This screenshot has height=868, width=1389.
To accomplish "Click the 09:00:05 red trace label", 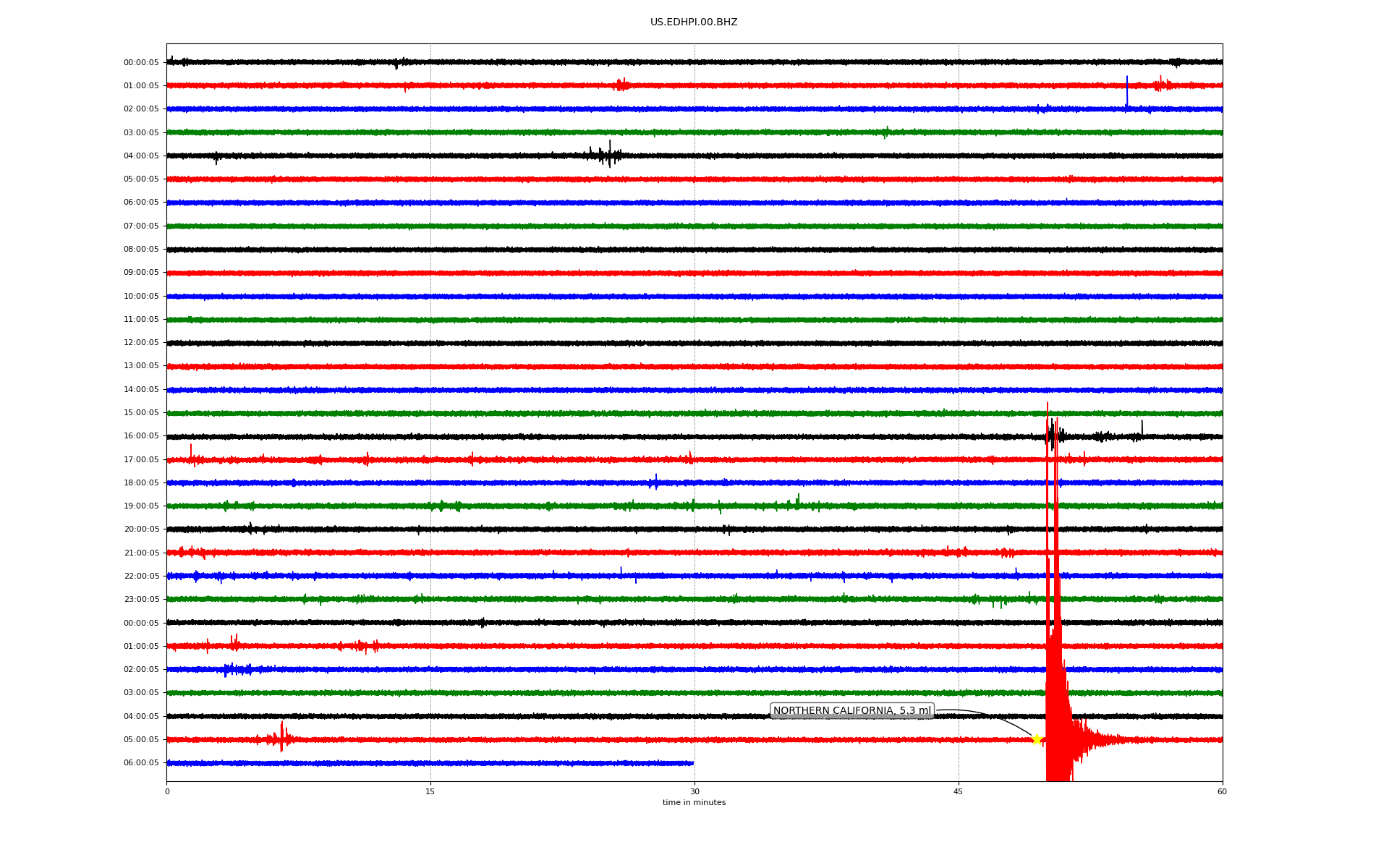I will click(141, 273).
